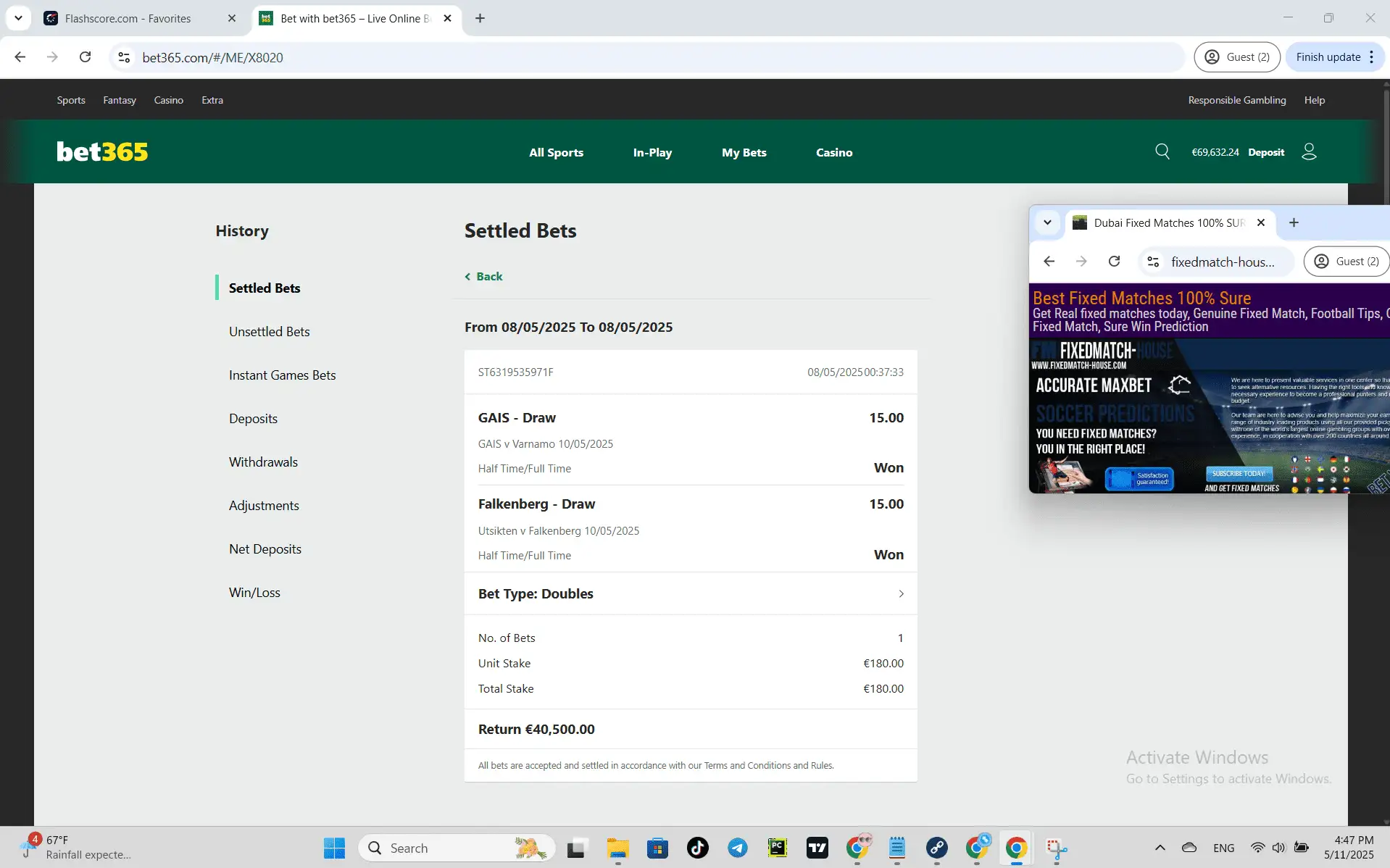The height and width of the screenshot is (868, 1390).
Task: Click the site info icon in the address bar
Action: coord(123,57)
